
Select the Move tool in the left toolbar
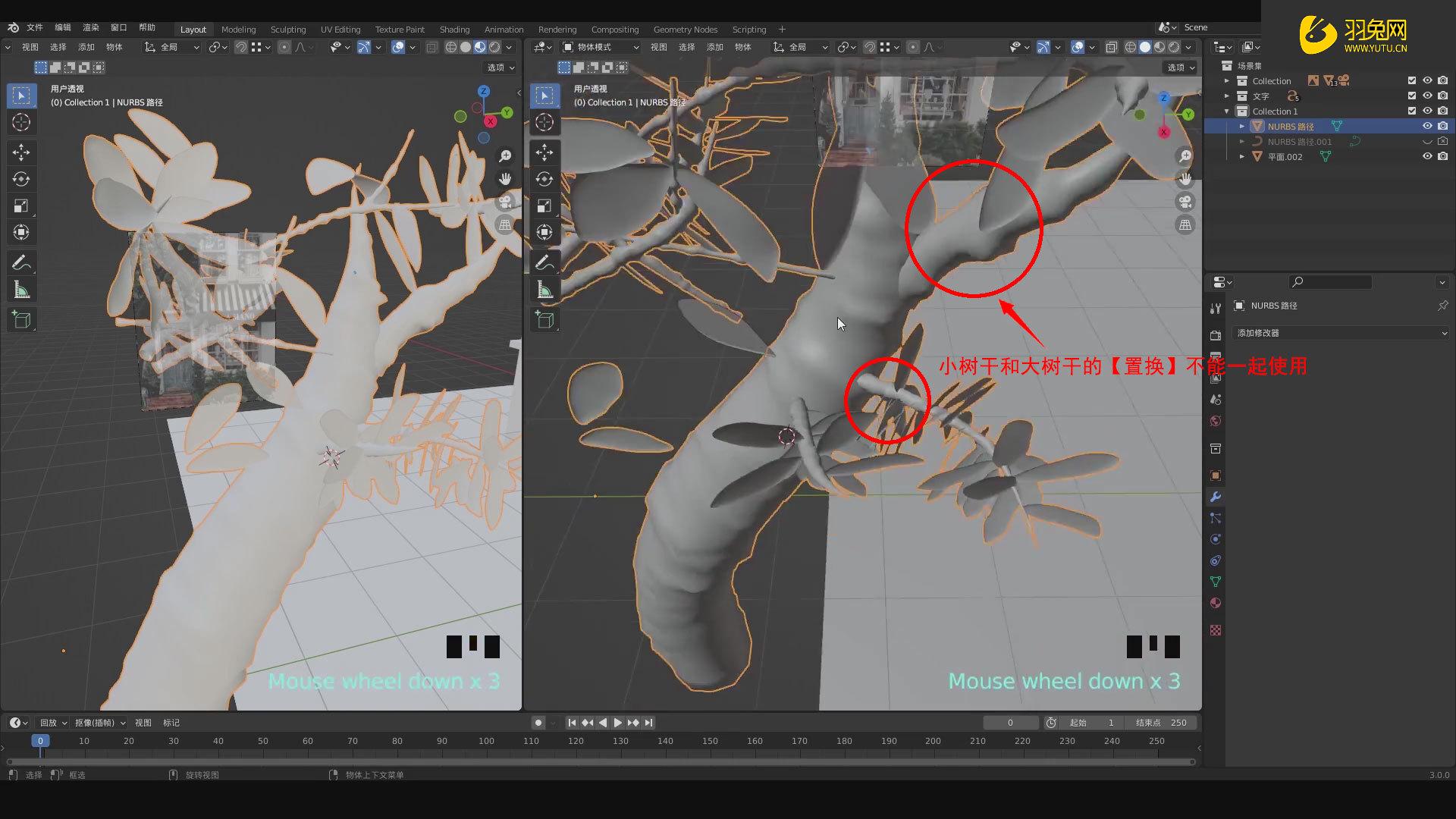pyautogui.click(x=21, y=152)
